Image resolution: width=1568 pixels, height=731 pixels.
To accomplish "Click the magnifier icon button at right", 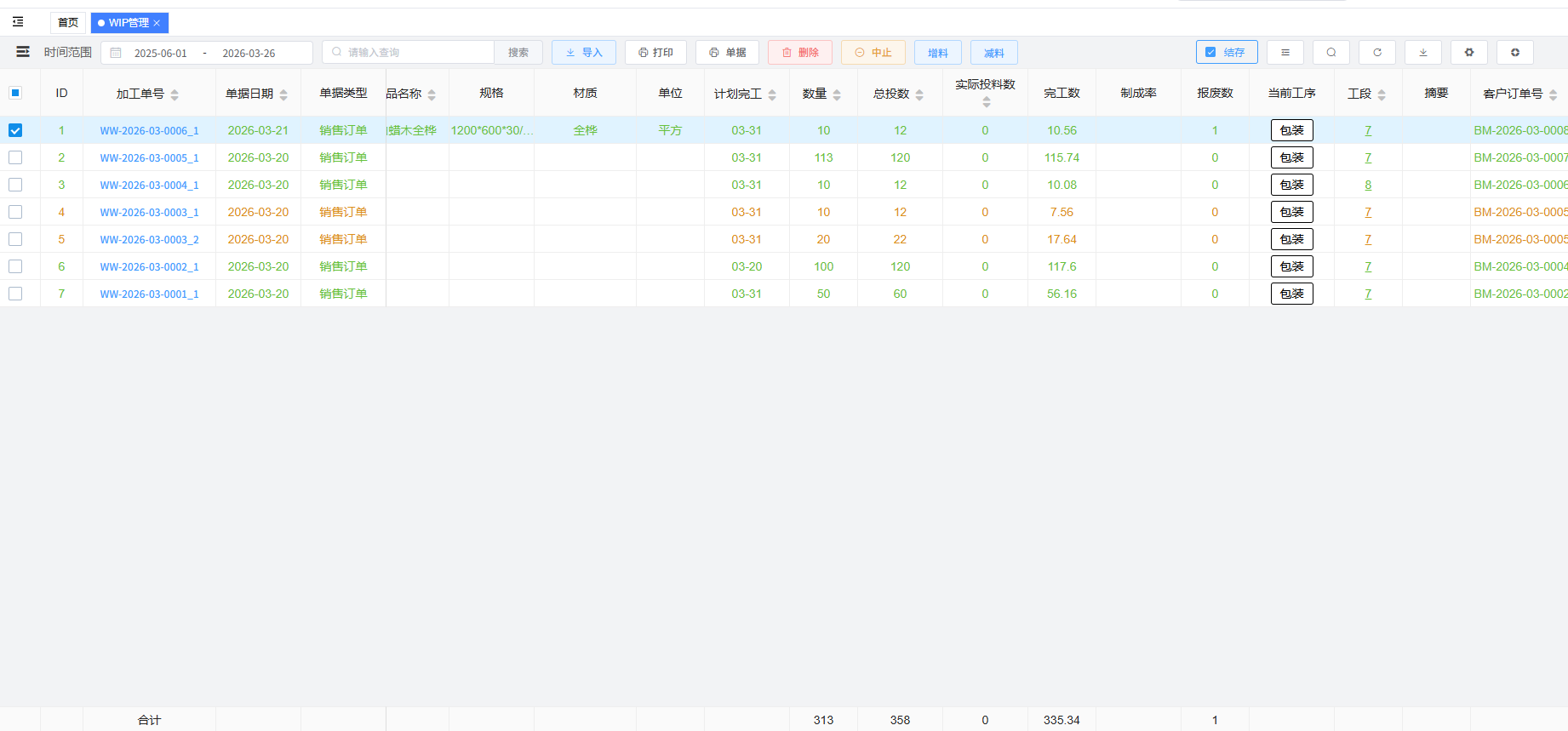I will point(1331,53).
